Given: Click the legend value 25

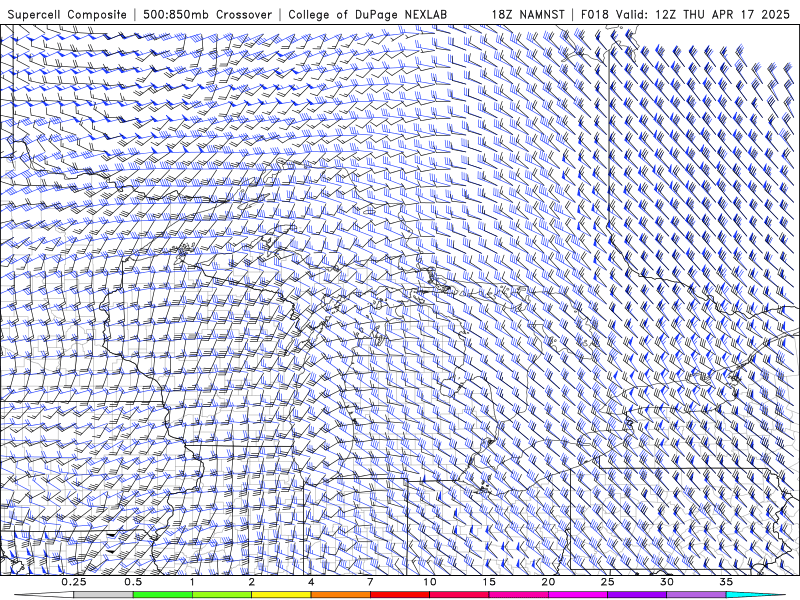Looking at the screenshot, I should [608, 582].
